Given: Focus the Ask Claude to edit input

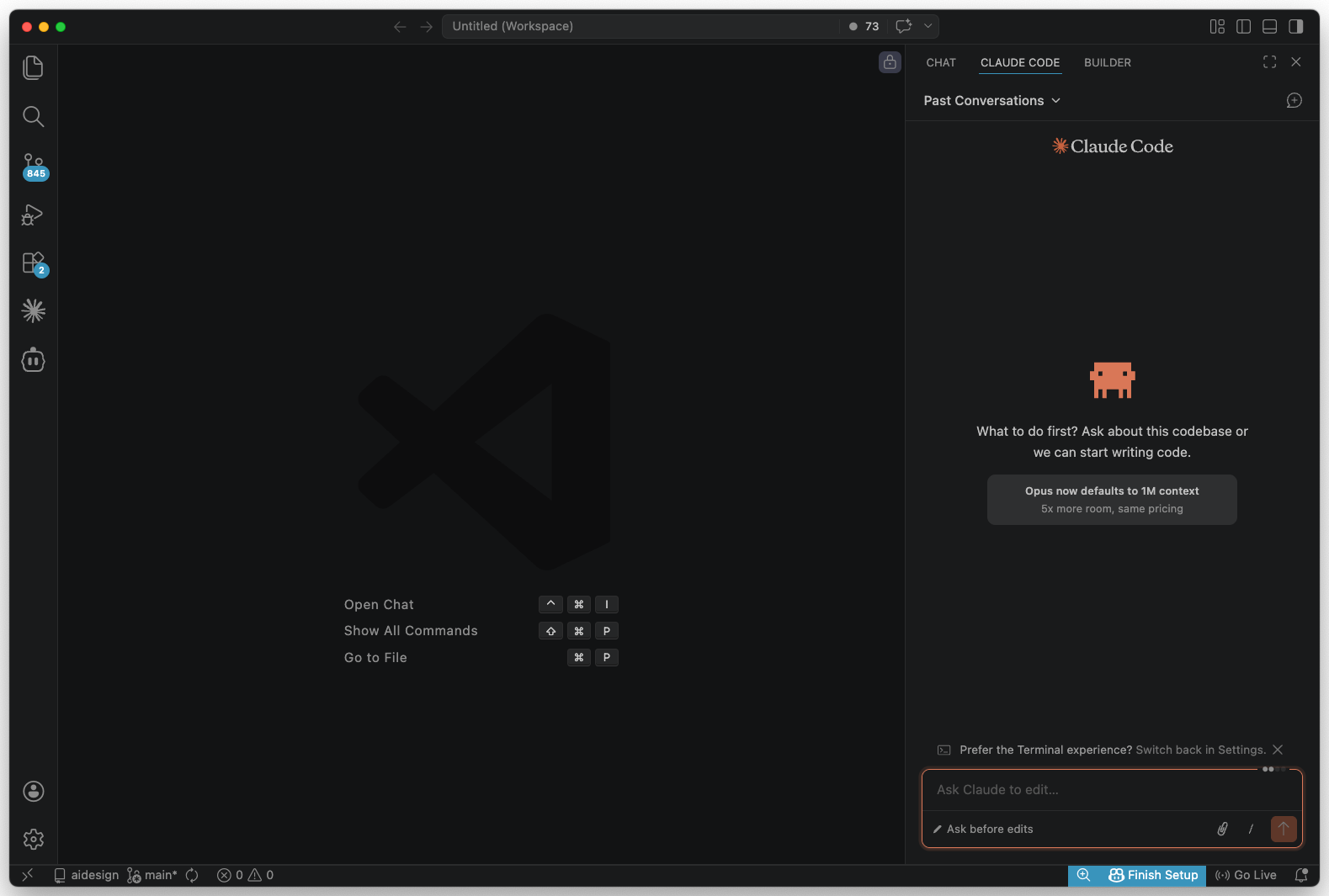Looking at the screenshot, I should [x=1112, y=790].
